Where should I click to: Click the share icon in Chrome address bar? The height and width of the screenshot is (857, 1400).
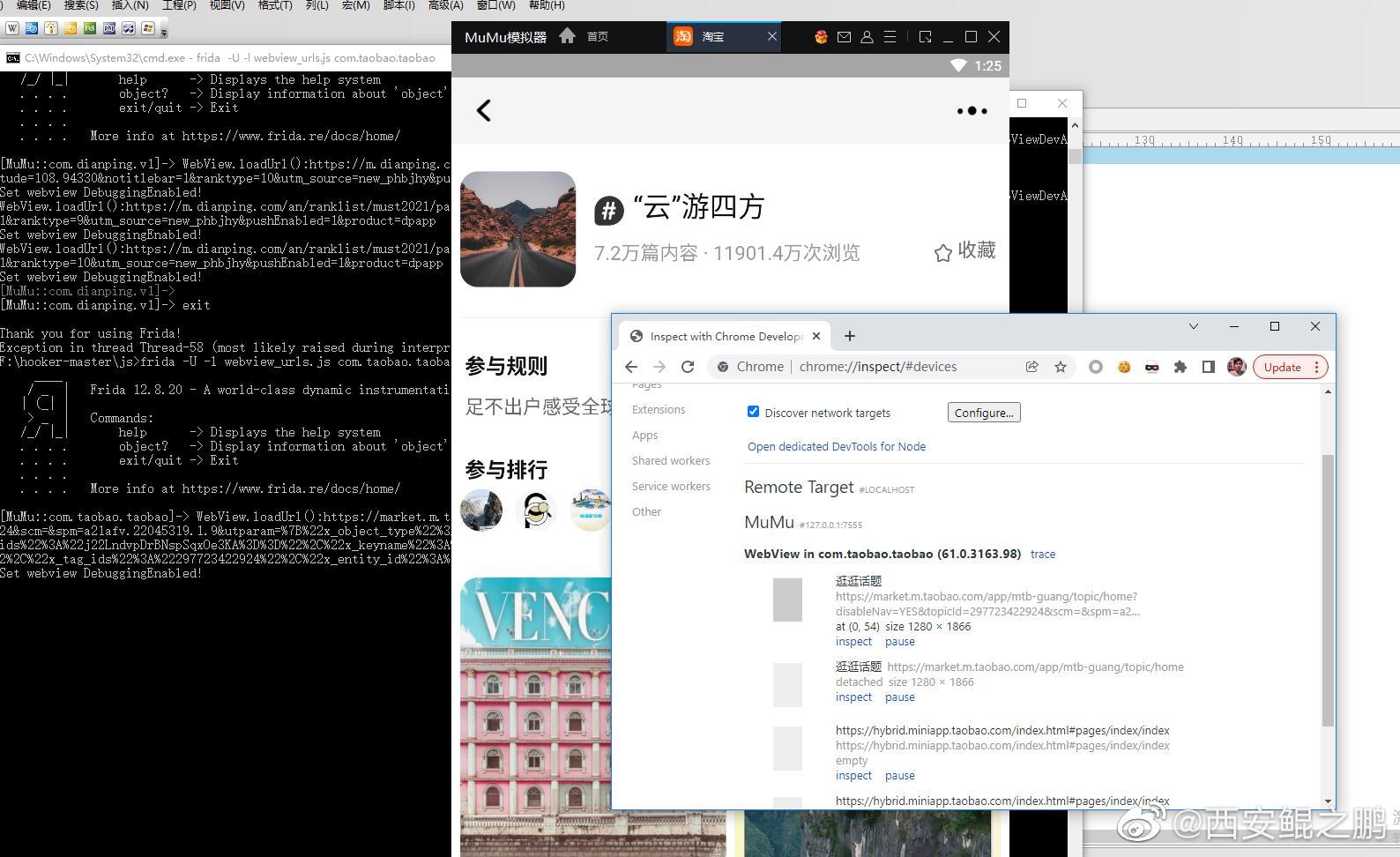(1031, 367)
